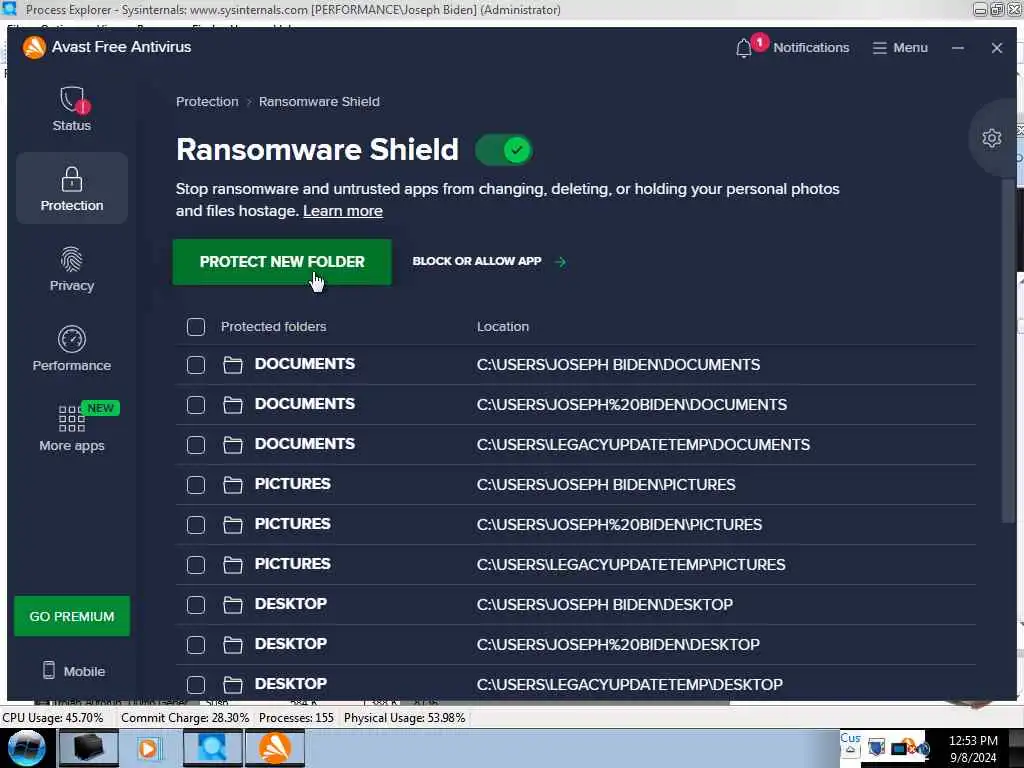Image resolution: width=1024 pixels, height=768 pixels.
Task: Open the first pinned taskbar program
Action: pos(88,748)
